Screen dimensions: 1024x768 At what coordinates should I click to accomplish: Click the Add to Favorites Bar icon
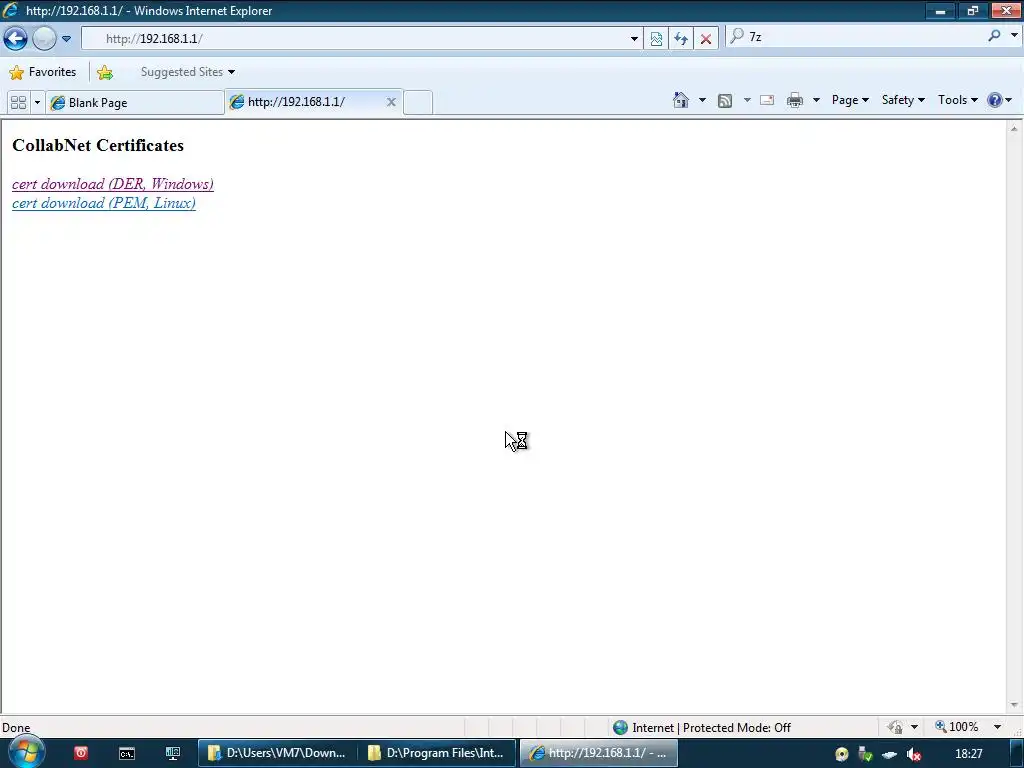pos(104,72)
